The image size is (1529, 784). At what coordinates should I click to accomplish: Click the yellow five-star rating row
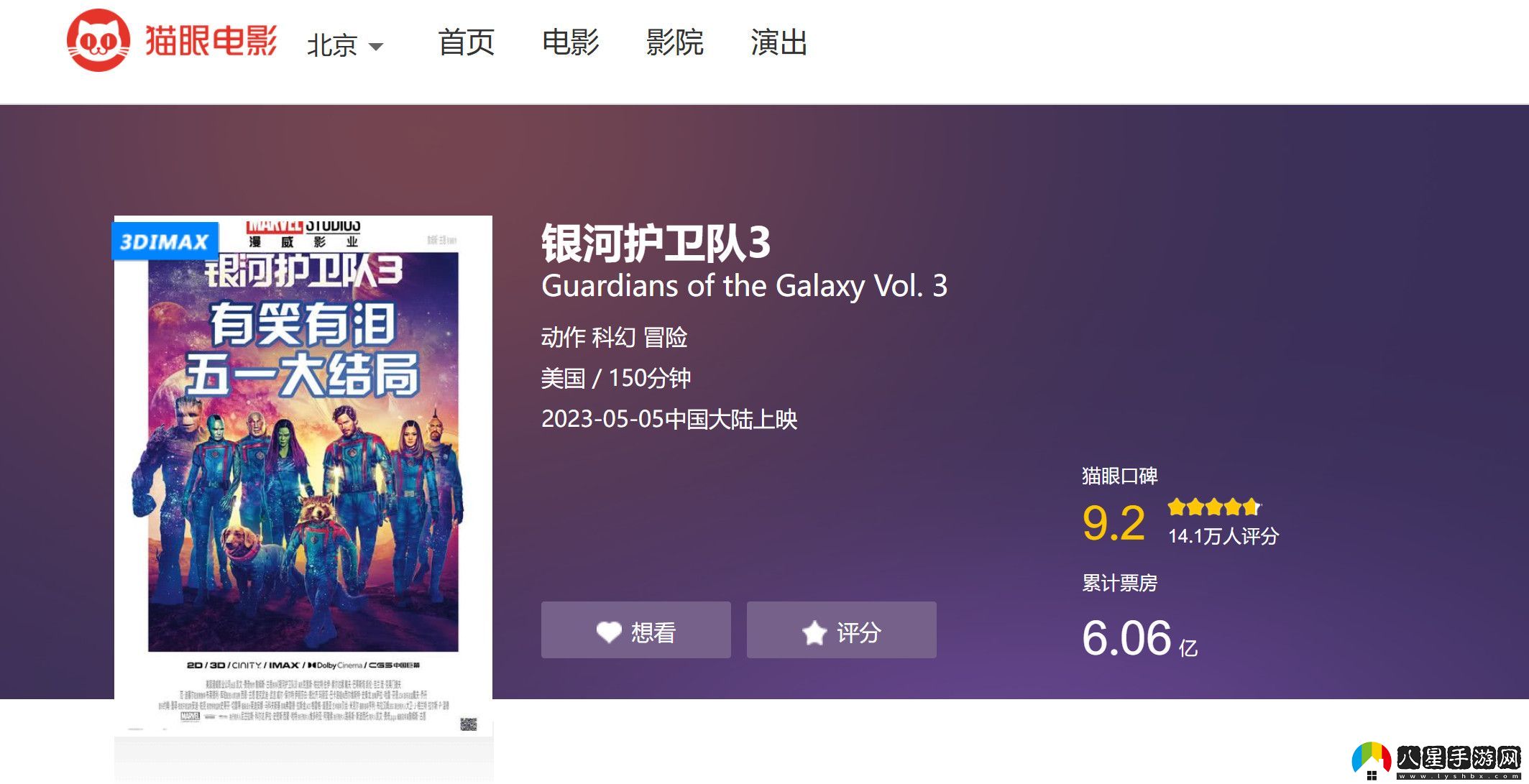pos(1214,507)
